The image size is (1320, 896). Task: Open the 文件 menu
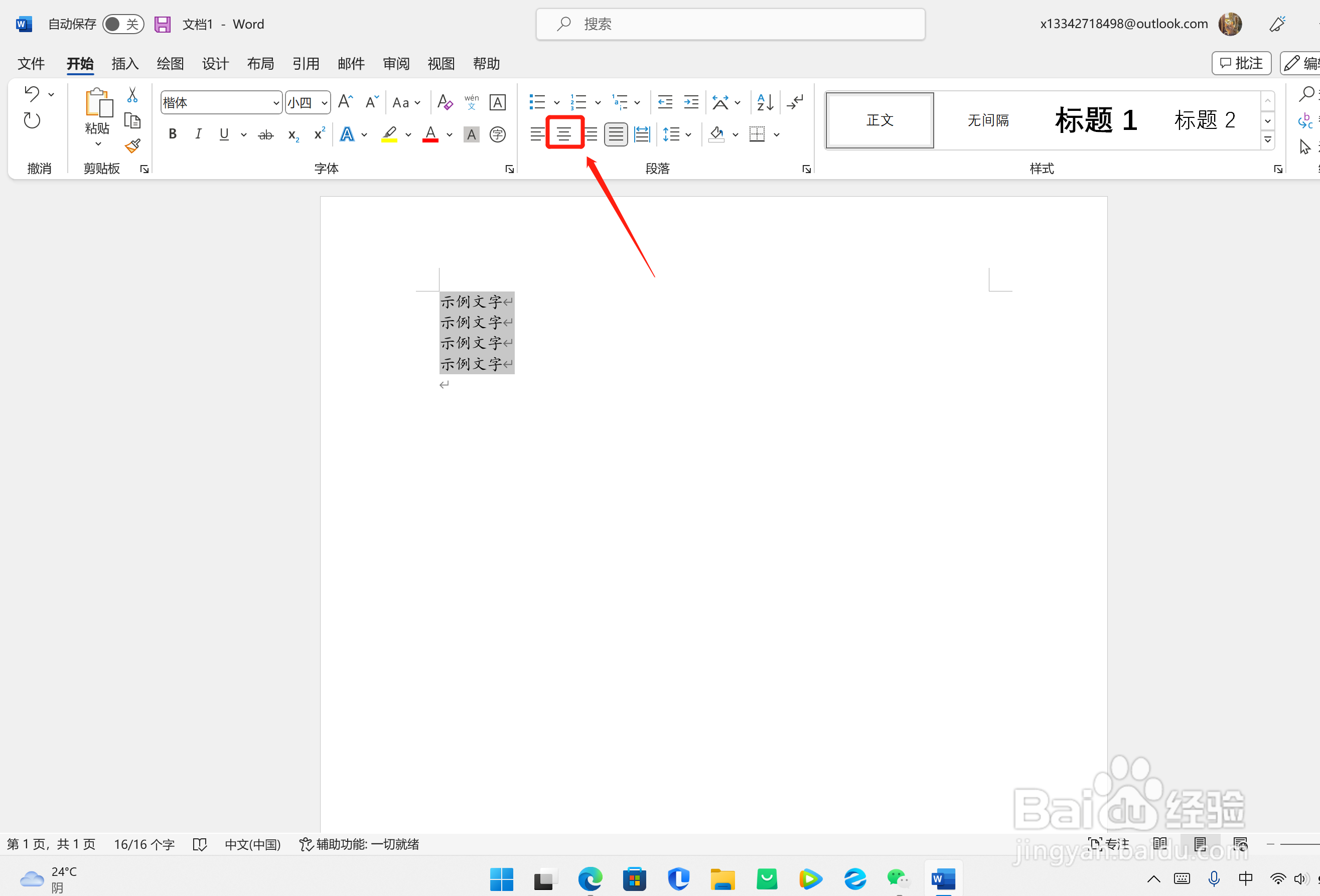pos(31,64)
